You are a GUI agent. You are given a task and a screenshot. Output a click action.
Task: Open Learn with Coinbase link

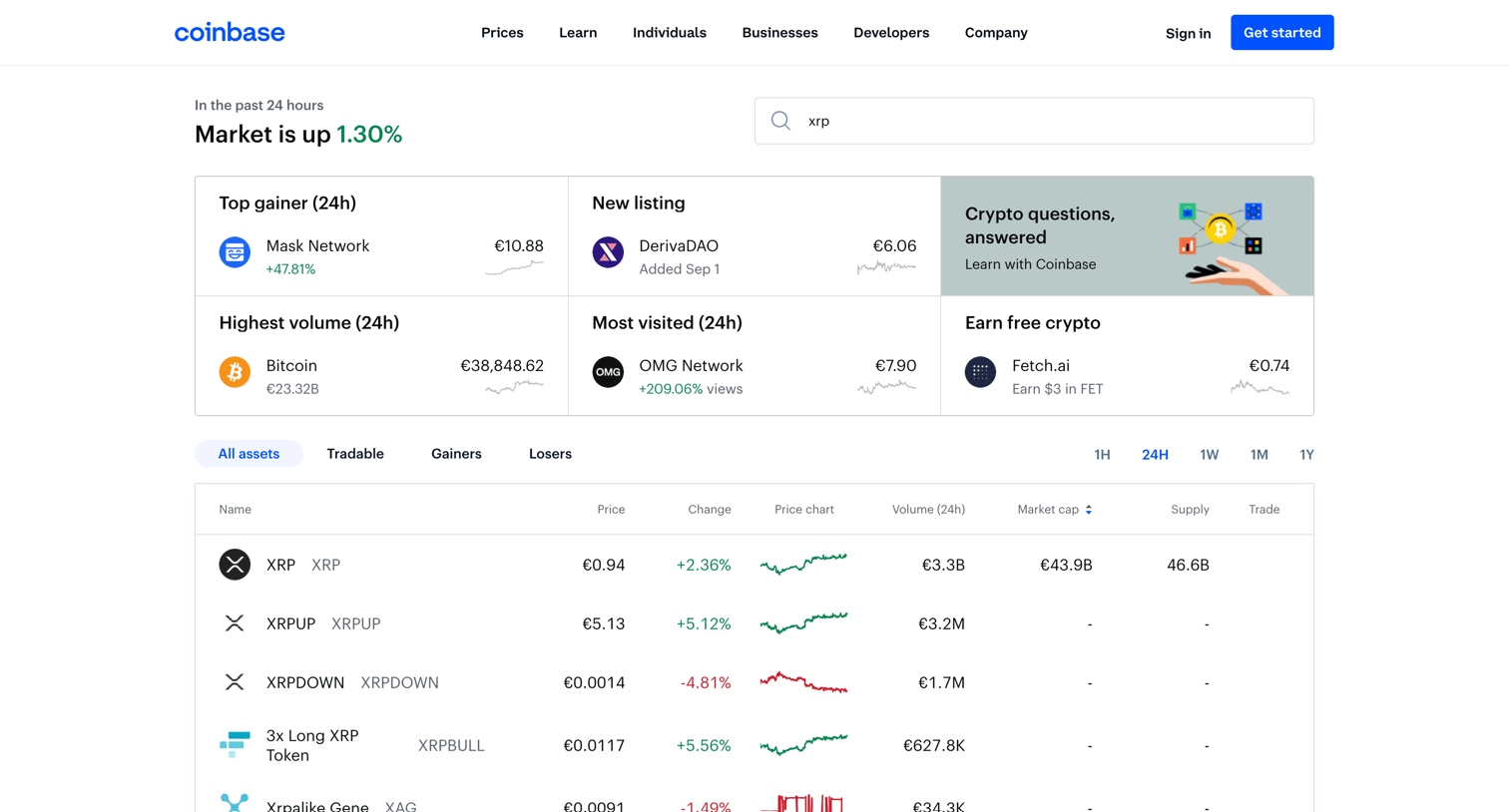click(1030, 264)
